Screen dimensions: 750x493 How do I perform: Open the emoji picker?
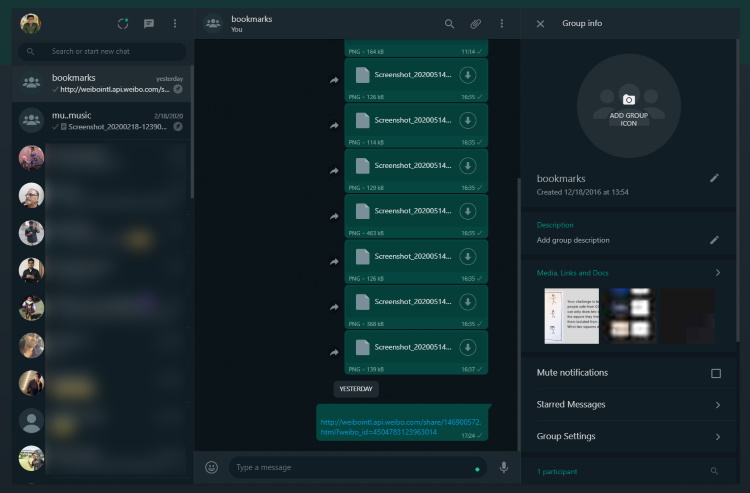click(x=212, y=467)
